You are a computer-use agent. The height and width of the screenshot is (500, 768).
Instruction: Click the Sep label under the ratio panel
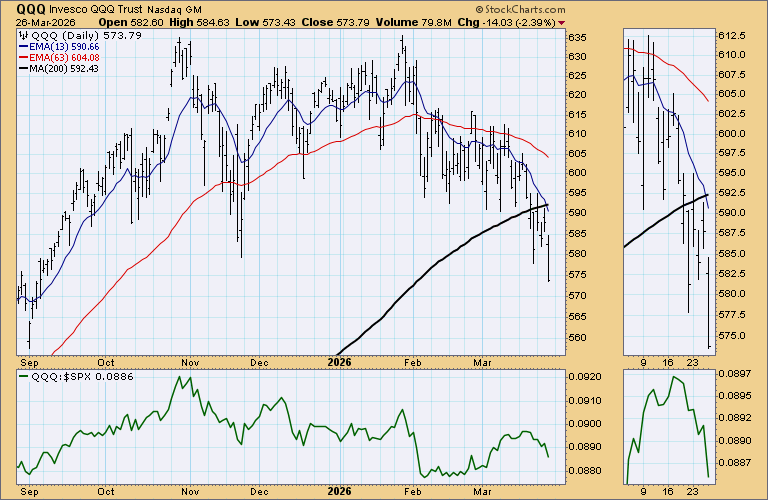pos(29,491)
